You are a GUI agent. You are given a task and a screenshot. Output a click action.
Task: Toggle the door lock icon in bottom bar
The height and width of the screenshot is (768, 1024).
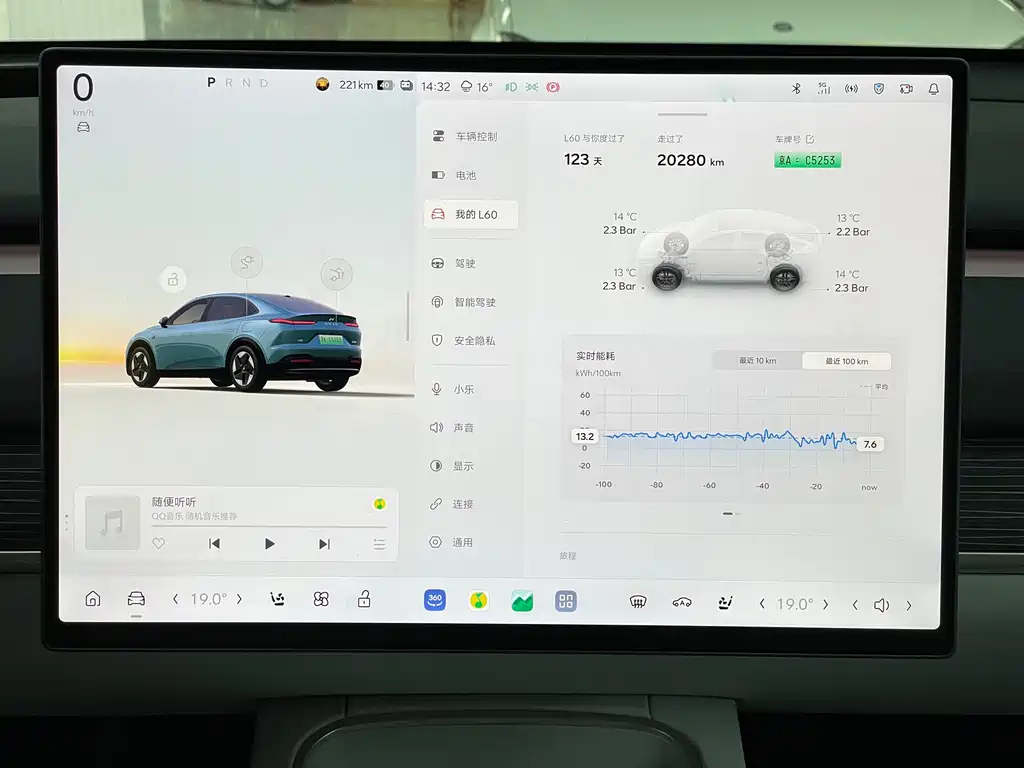(365, 600)
